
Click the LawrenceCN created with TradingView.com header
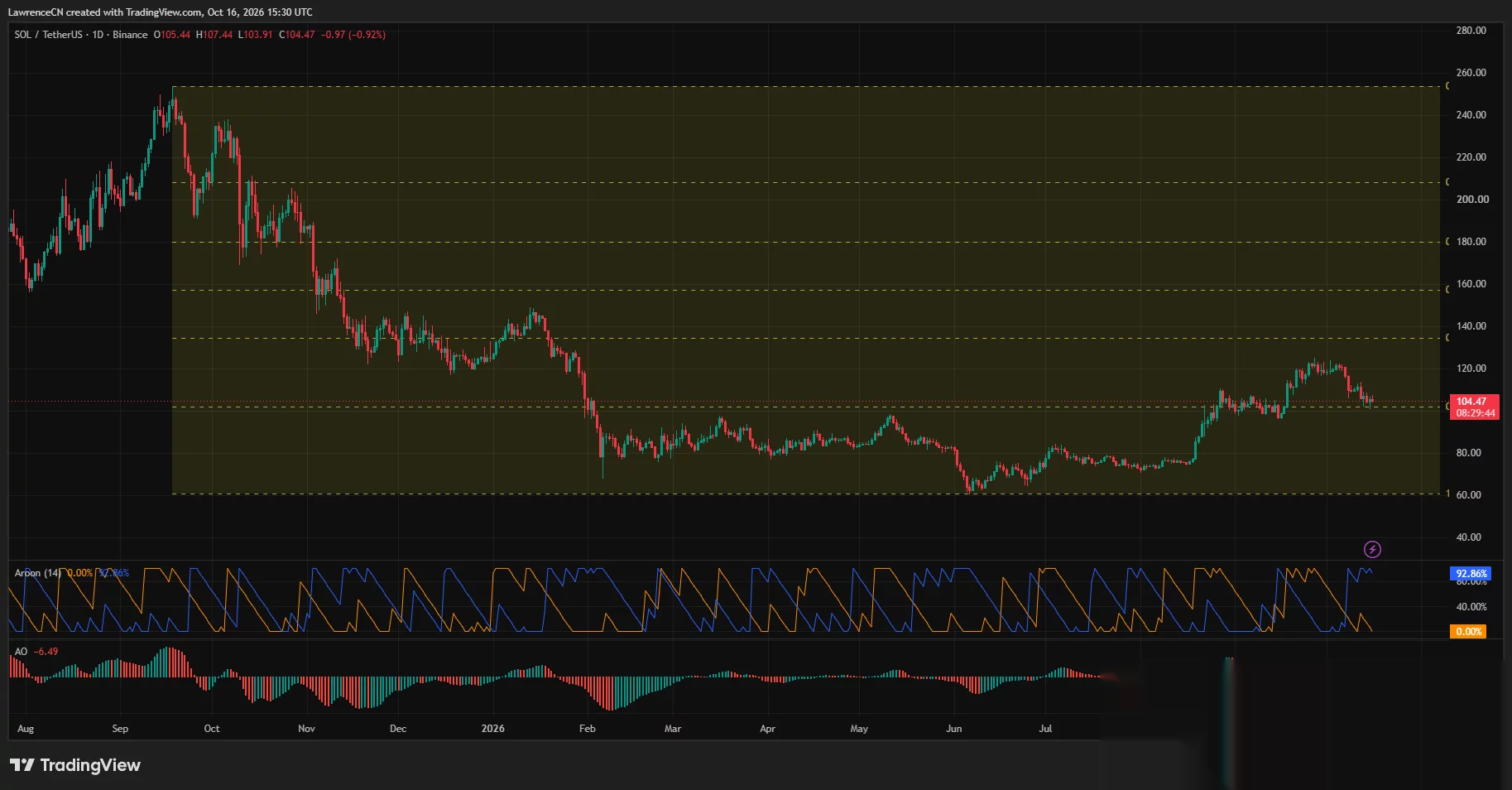point(161,12)
